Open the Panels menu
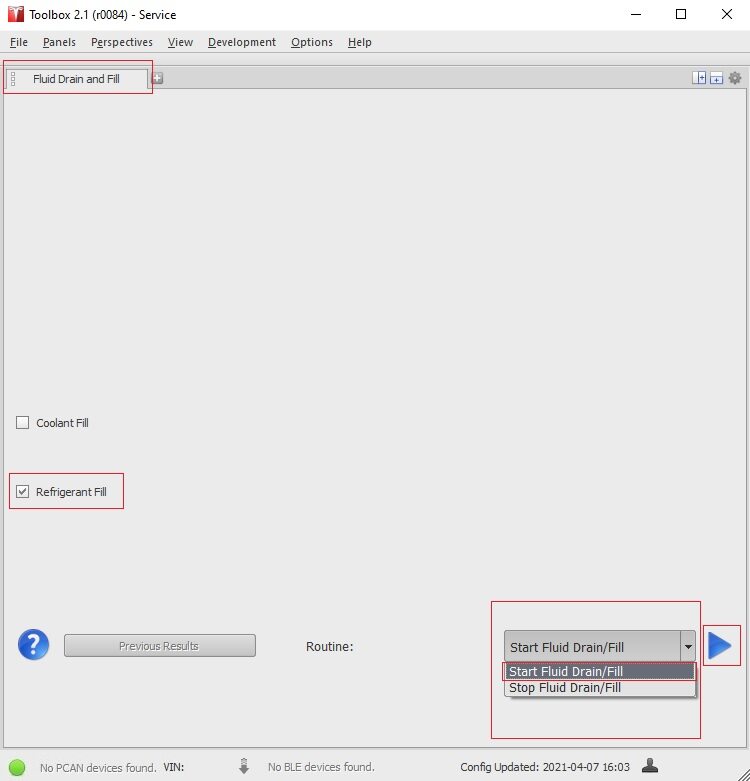The image size is (750, 781). [59, 42]
